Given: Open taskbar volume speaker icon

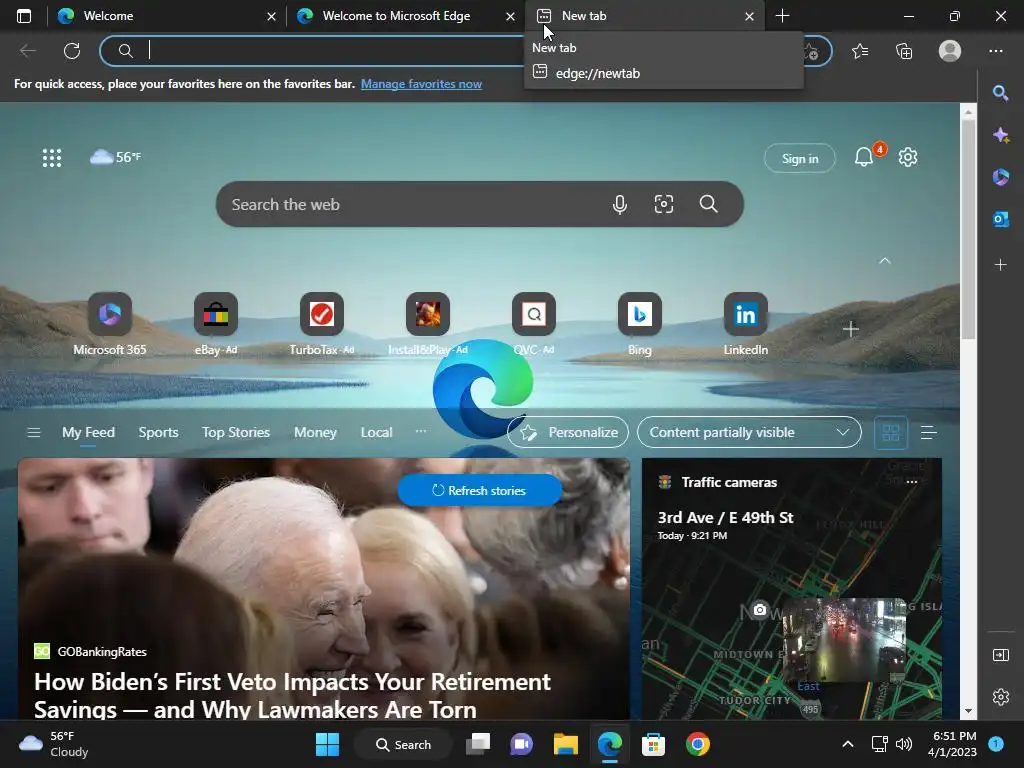Looking at the screenshot, I should point(904,744).
